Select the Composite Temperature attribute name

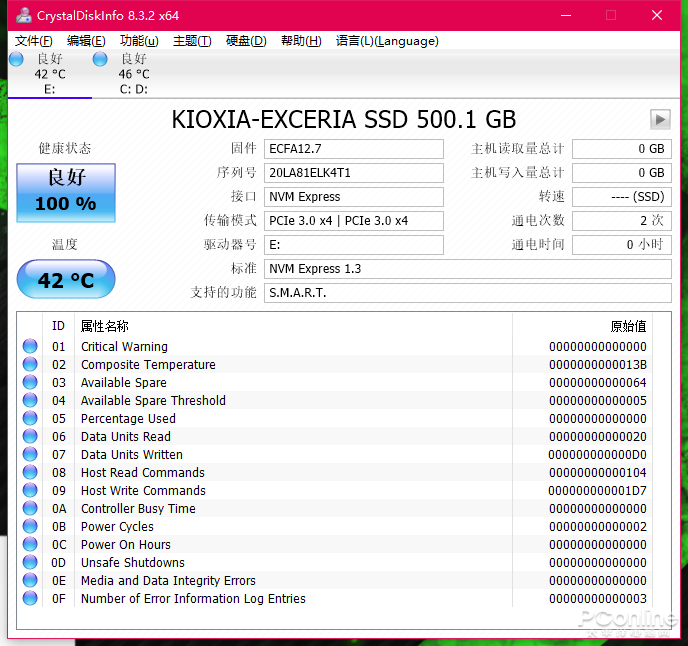pyautogui.click(x=148, y=365)
